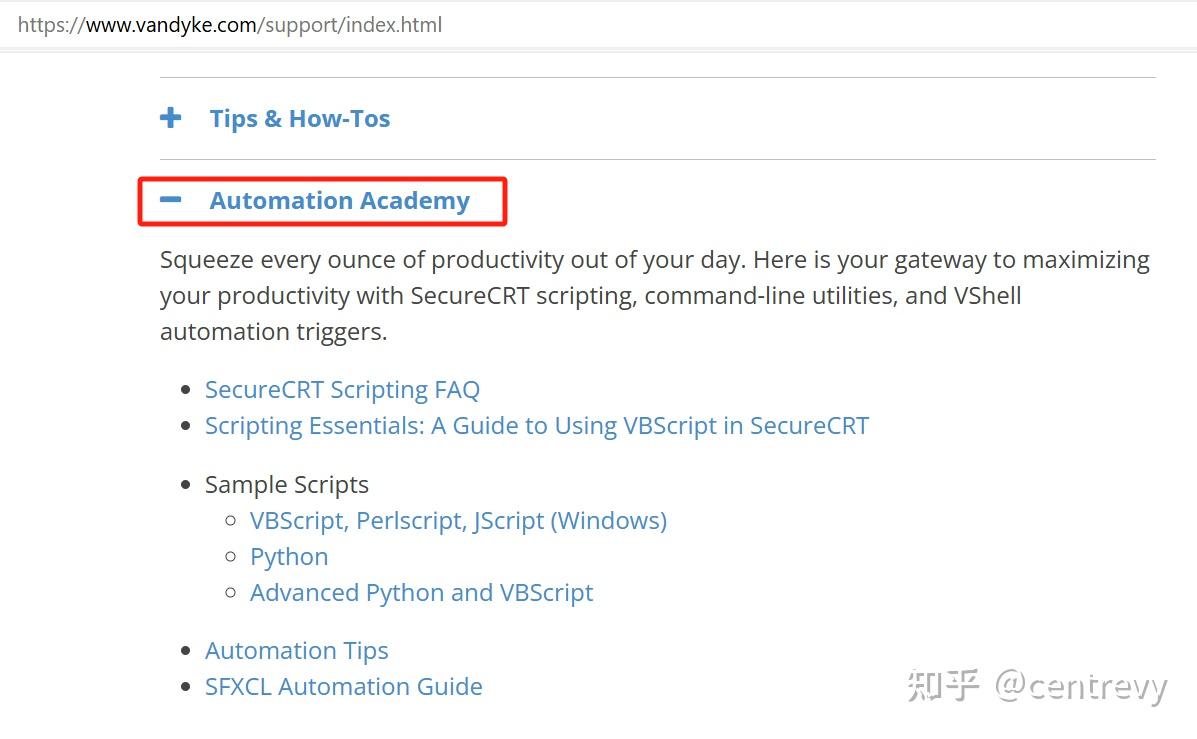Open the Automation Tips link

[x=296, y=650]
